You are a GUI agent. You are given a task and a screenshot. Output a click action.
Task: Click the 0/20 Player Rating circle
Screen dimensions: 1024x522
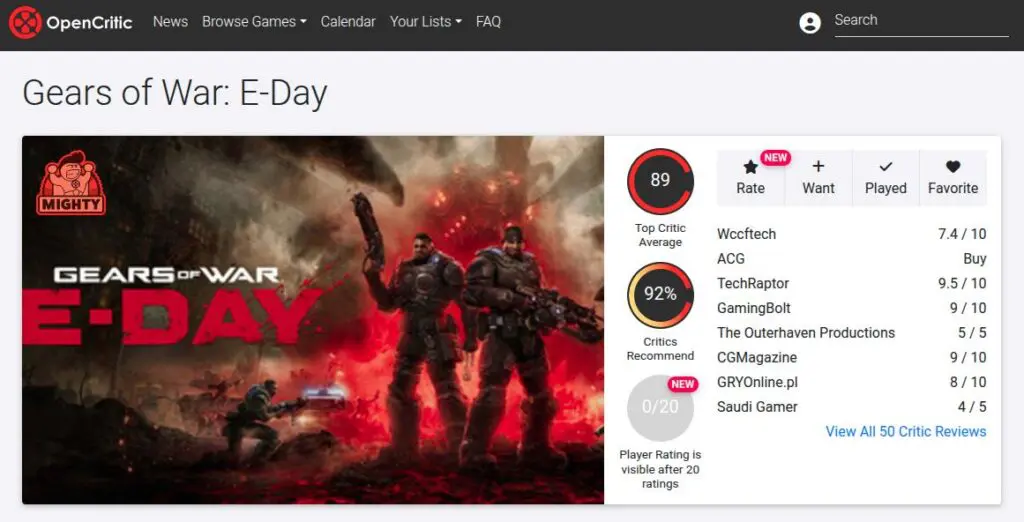660,408
